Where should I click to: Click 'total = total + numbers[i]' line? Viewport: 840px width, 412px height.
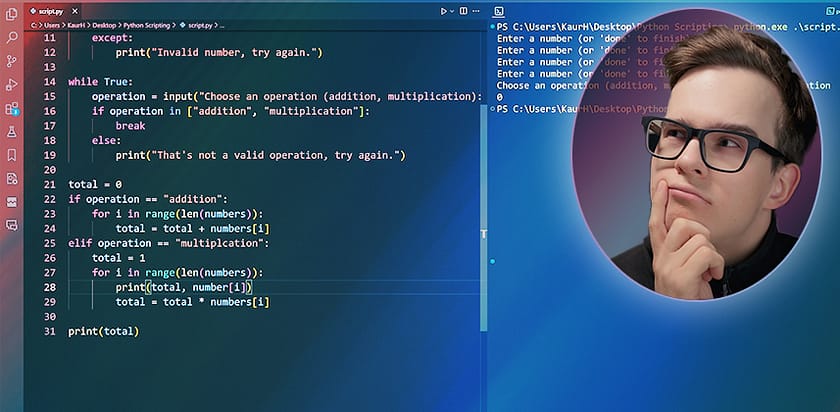coord(192,229)
